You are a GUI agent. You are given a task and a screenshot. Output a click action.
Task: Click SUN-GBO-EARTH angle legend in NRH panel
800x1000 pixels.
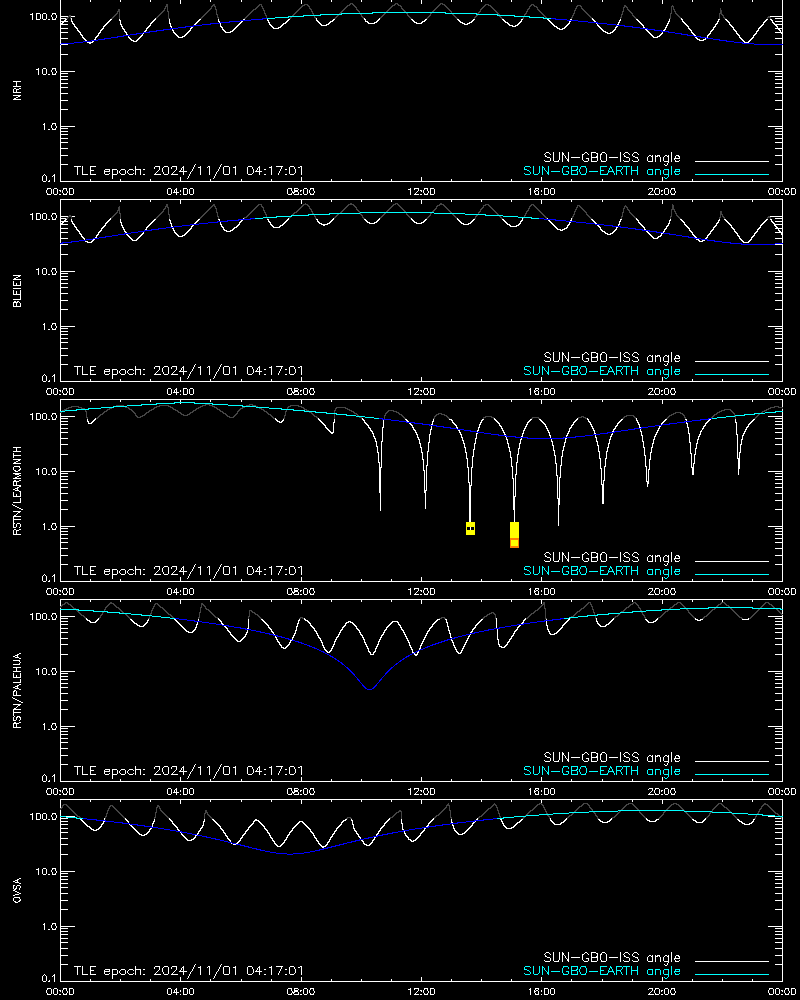pyautogui.click(x=602, y=171)
